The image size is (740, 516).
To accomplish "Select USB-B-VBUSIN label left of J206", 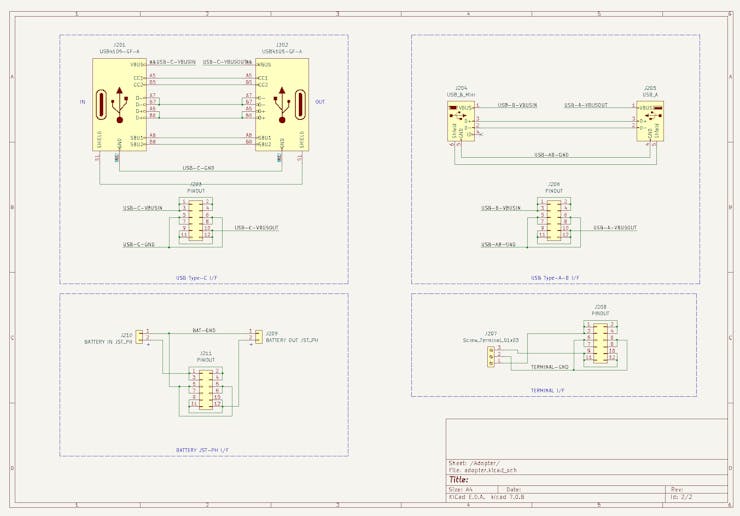I will click(501, 208).
